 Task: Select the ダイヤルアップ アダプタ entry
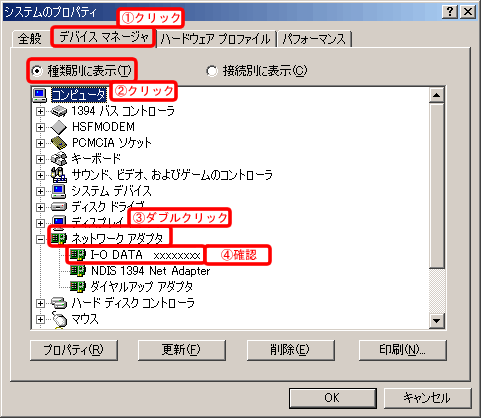(142, 287)
